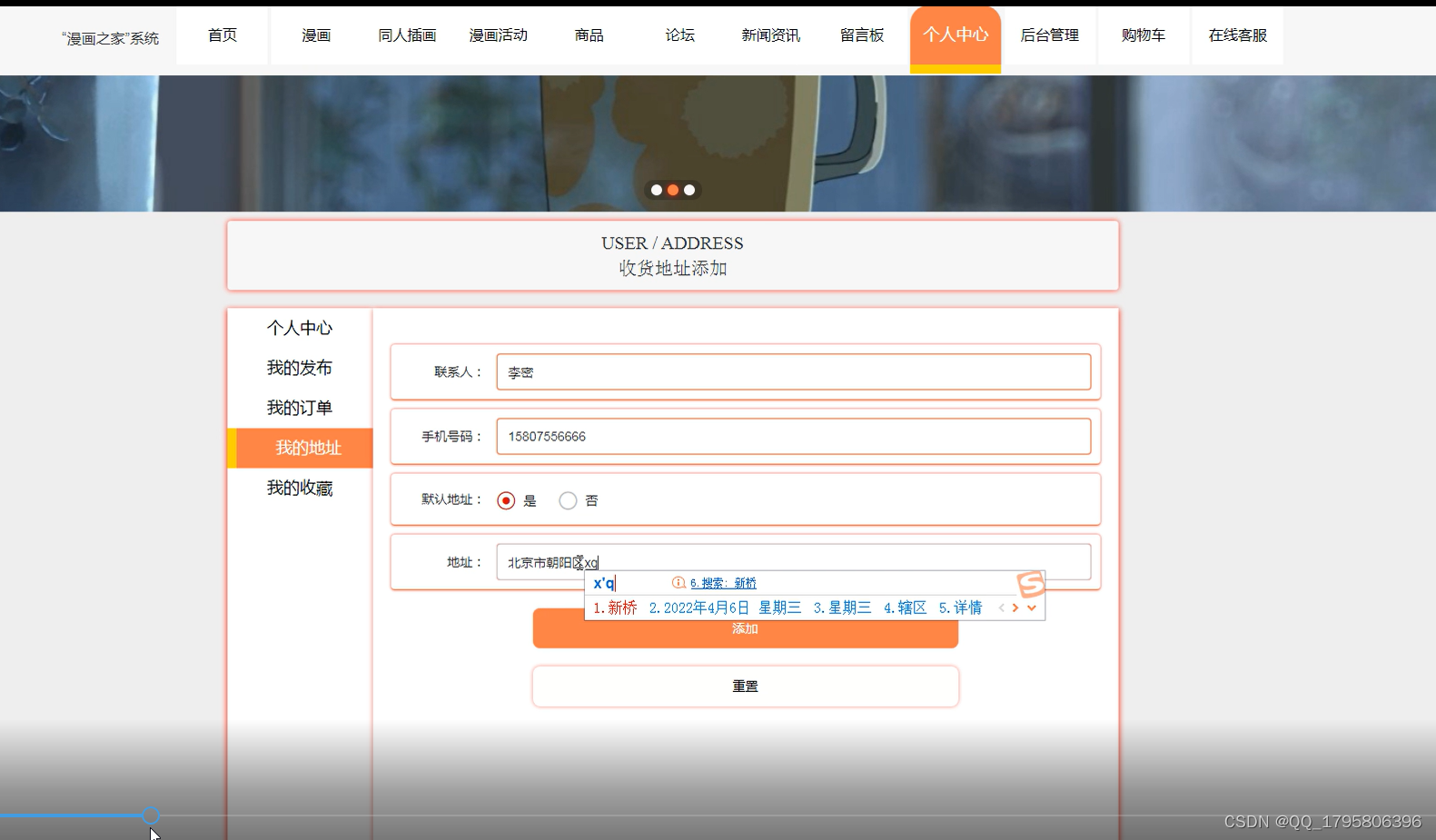Go to previous IME candidate page arrow
Screen dimensions: 1436x840
[1002, 608]
